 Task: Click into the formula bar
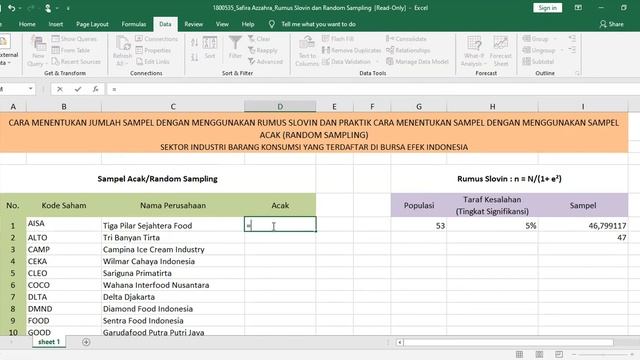click(x=373, y=89)
